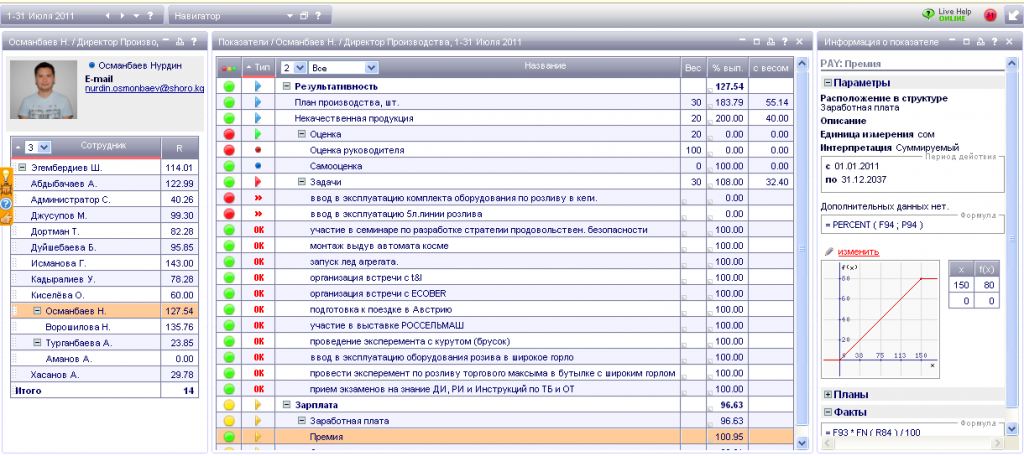Open help for the Навигатор
This screenshot has width=1024, height=456.
coord(318,15)
